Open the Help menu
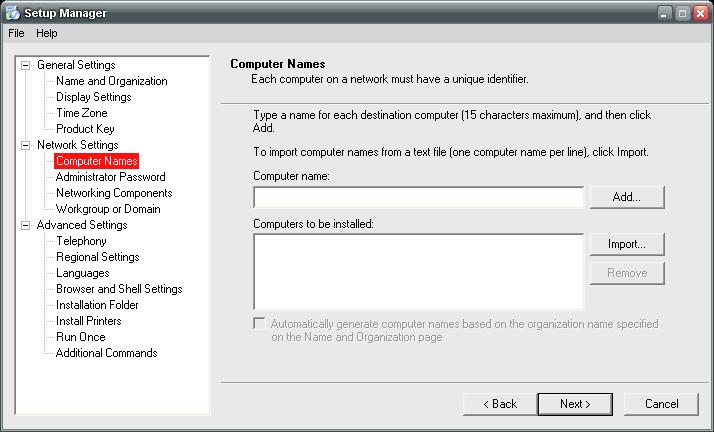This screenshot has width=714, height=432. pyautogui.click(x=47, y=33)
